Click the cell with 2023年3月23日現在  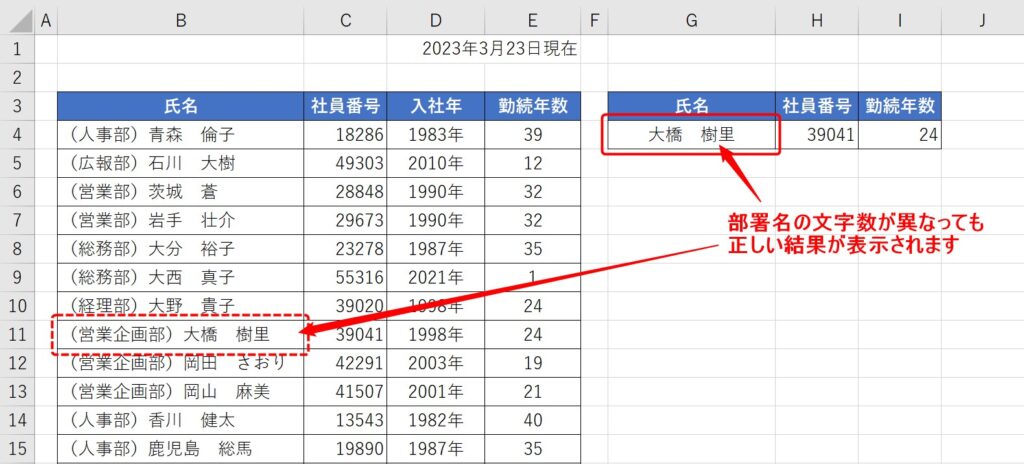point(499,48)
